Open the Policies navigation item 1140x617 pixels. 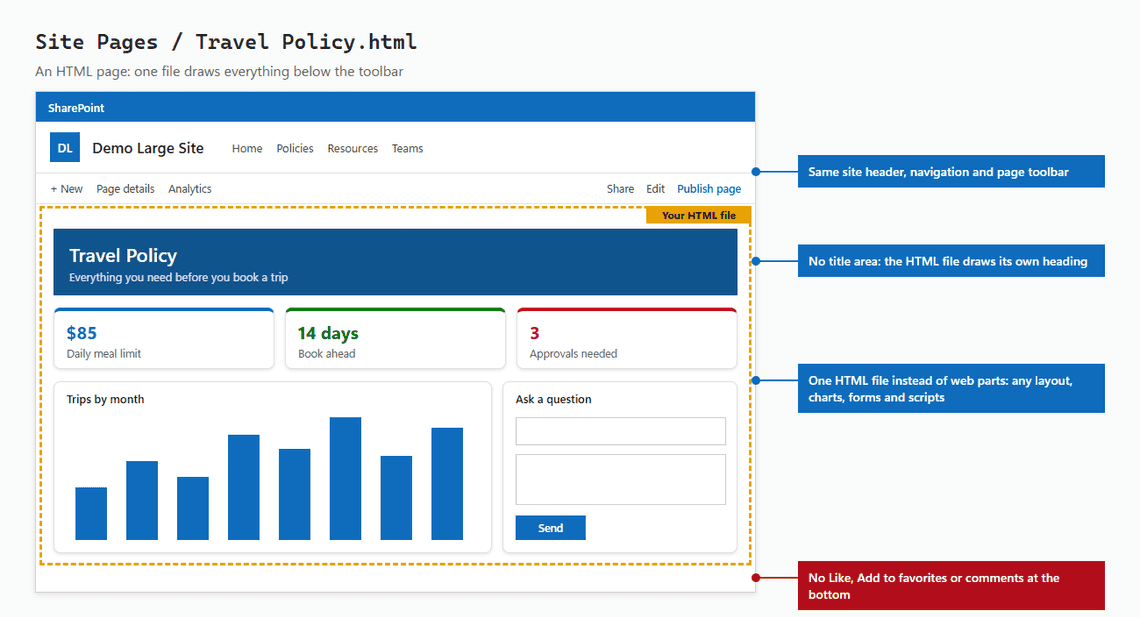click(x=294, y=148)
